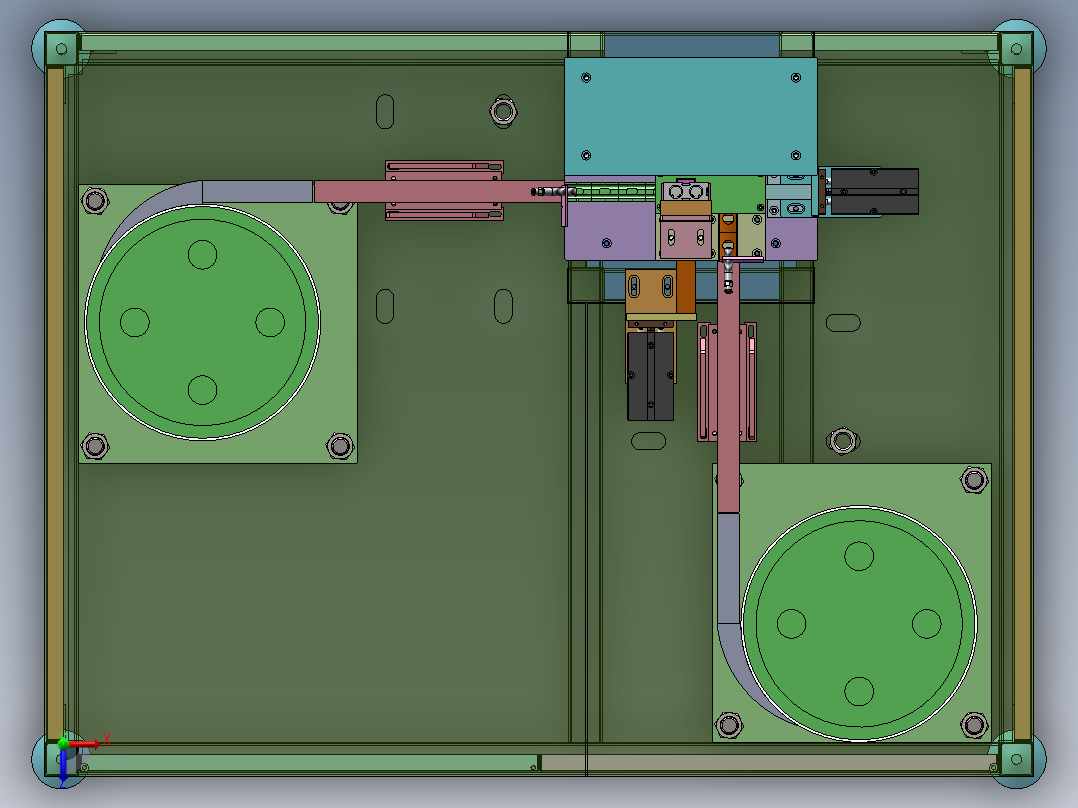The width and height of the screenshot is (1078, 808).
Task: Select bottom-right screw on teal cover plate
Action: click(795, 155)
